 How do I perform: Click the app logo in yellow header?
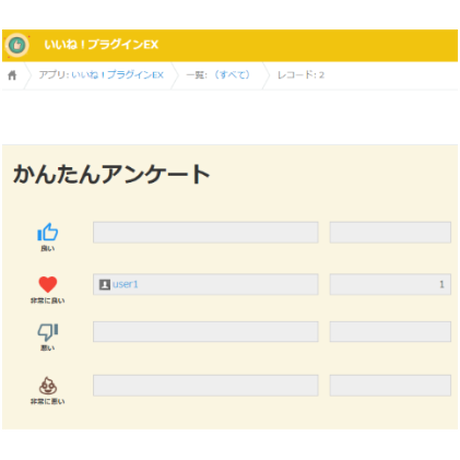pyautogui.click(x=17, y=45)
